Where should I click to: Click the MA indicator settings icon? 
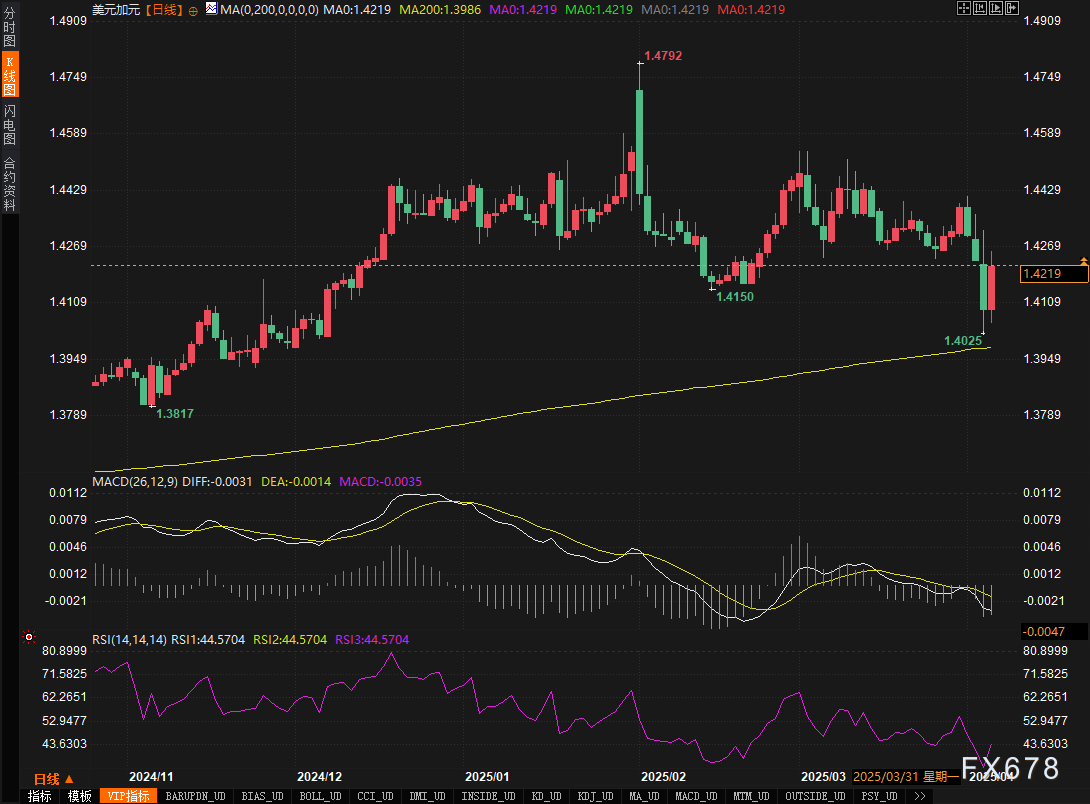click(x=211, y=9)
